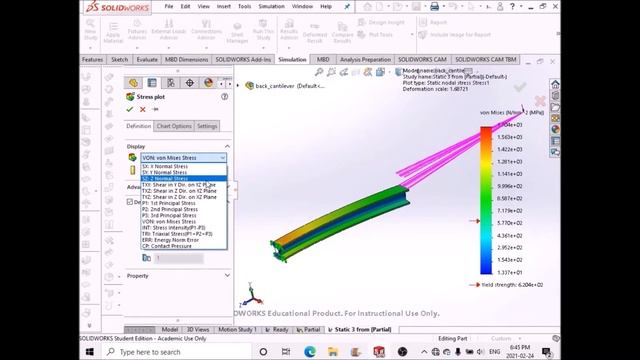This screenshot has width=640, height=360.
Task: Open the Results Advisor dropdown arrow
Action: [289, 47]
